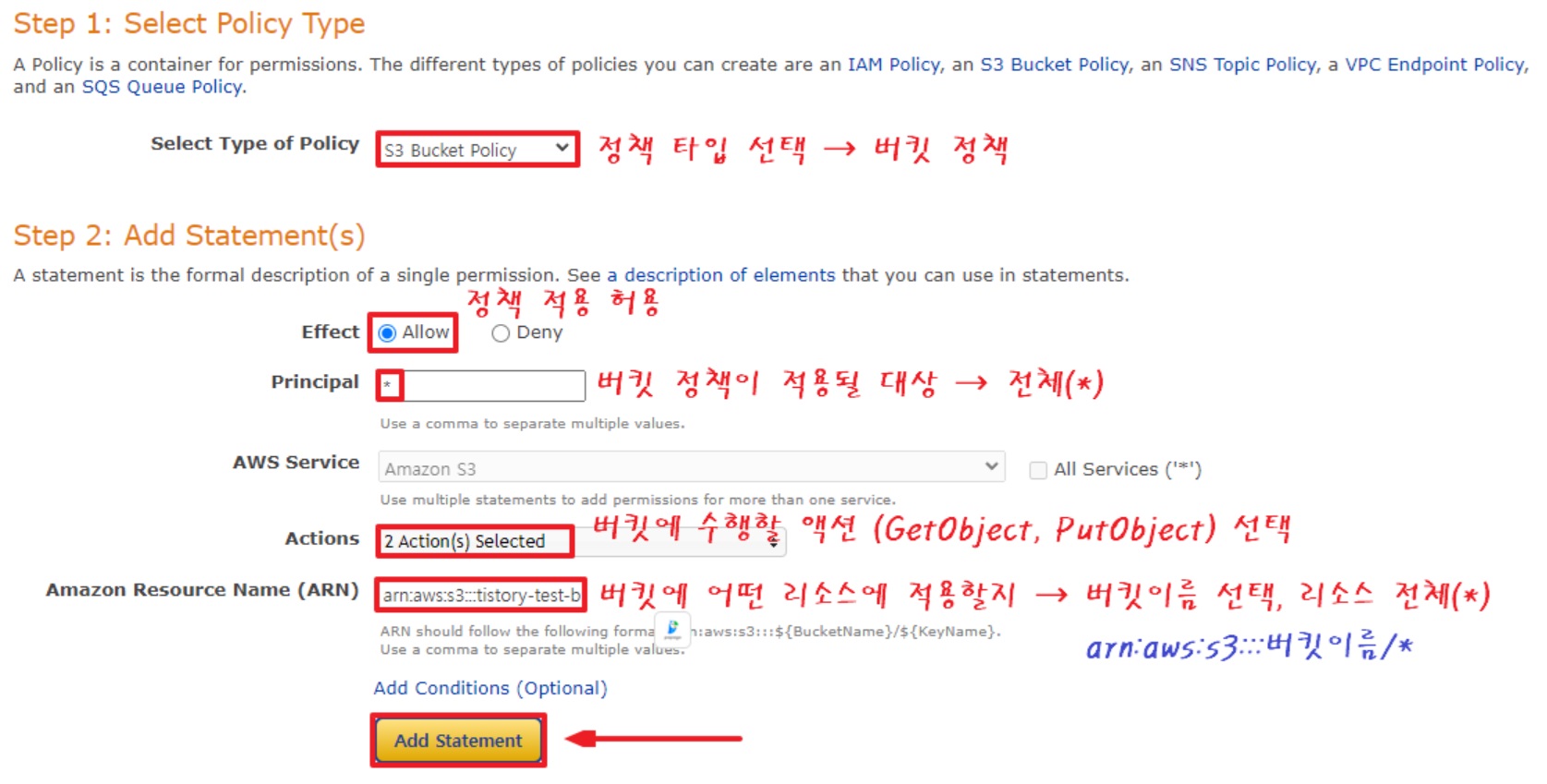
Task: Open the AWS Service dropdown
Action: click(691, 467)
